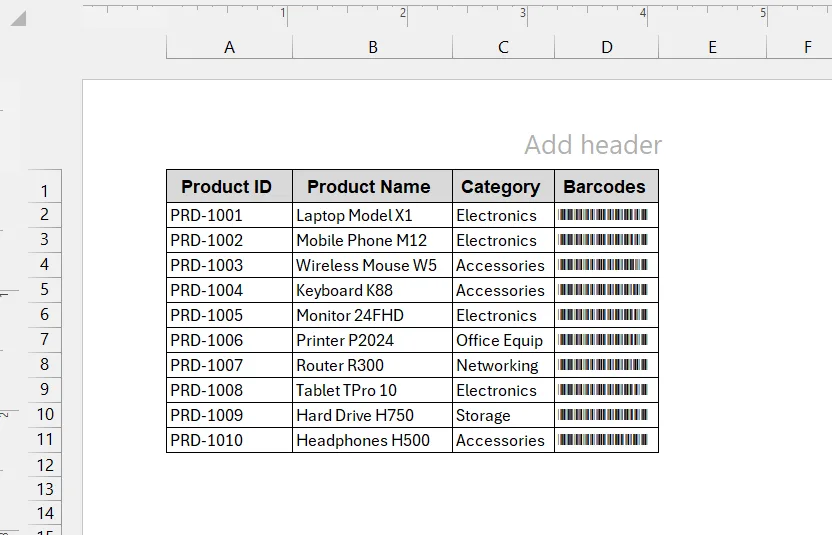This screenshot has height=535, width=832.
Task: Select column A header
Action: 229,47
